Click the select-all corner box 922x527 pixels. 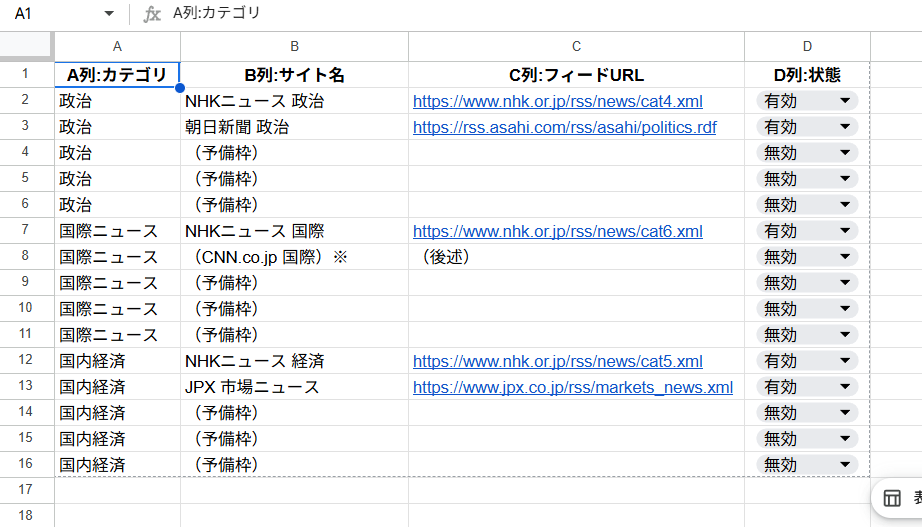26,46
